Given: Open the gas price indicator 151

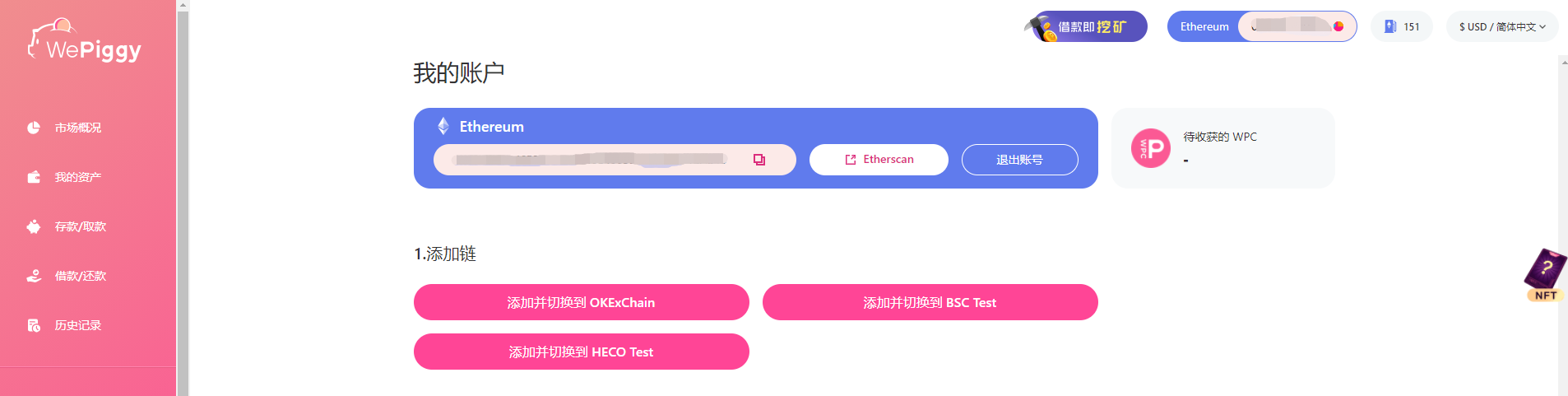Looking at the screenshot, I should pyautogui.click(x=1402, y=27).
